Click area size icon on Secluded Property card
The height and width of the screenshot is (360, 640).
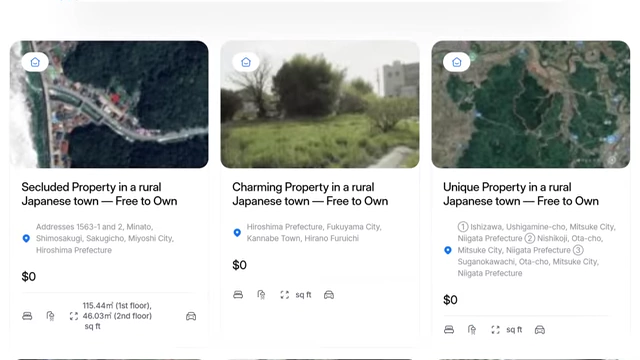point(73,316)
